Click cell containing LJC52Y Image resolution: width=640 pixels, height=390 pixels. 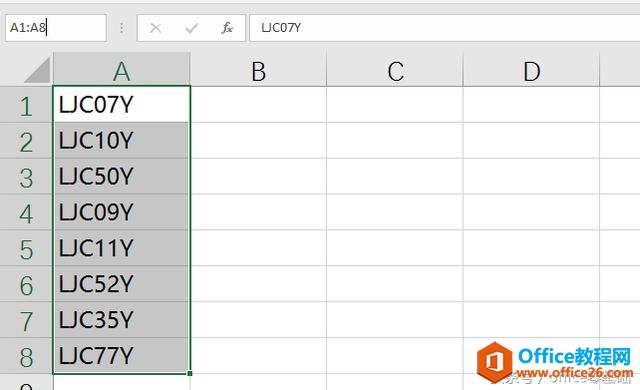point(122,284)
